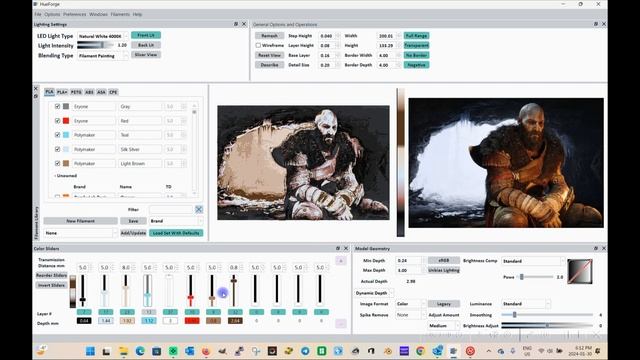The width and height of the screenshot is (640, 360).
Task: Show hidden system tray icons
Action: pos(489,351)
